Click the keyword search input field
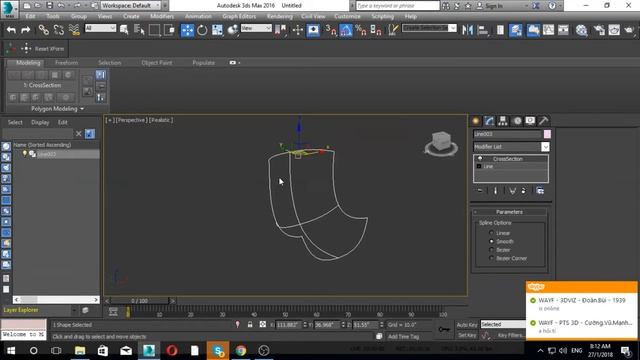Screen dimensions: 640x360 click(x=398, y=6)
